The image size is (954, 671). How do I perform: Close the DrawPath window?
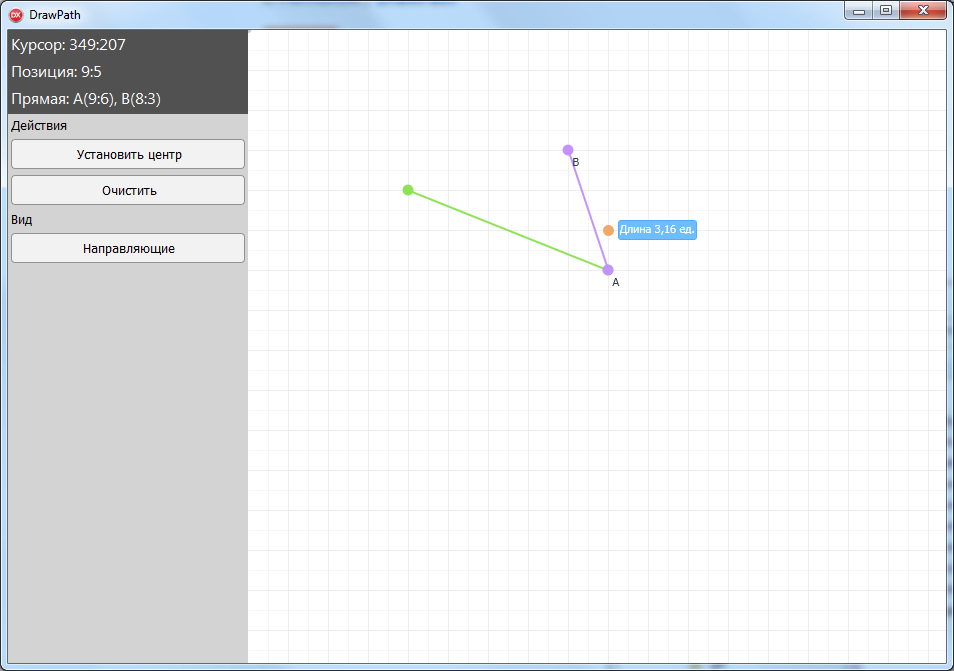click(923, 10)
